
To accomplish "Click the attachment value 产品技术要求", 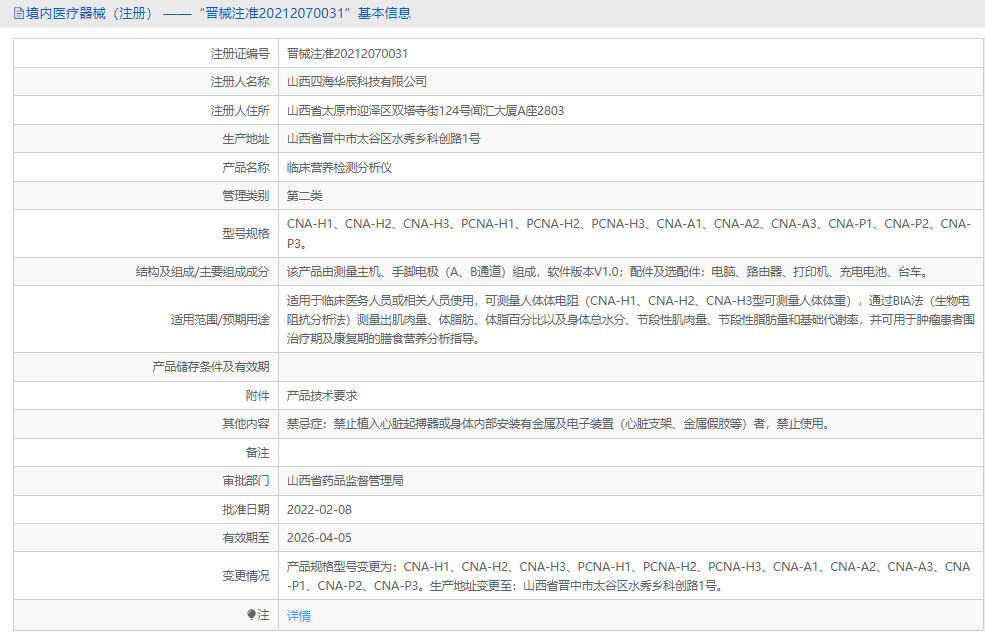I will tap(322, 396).
